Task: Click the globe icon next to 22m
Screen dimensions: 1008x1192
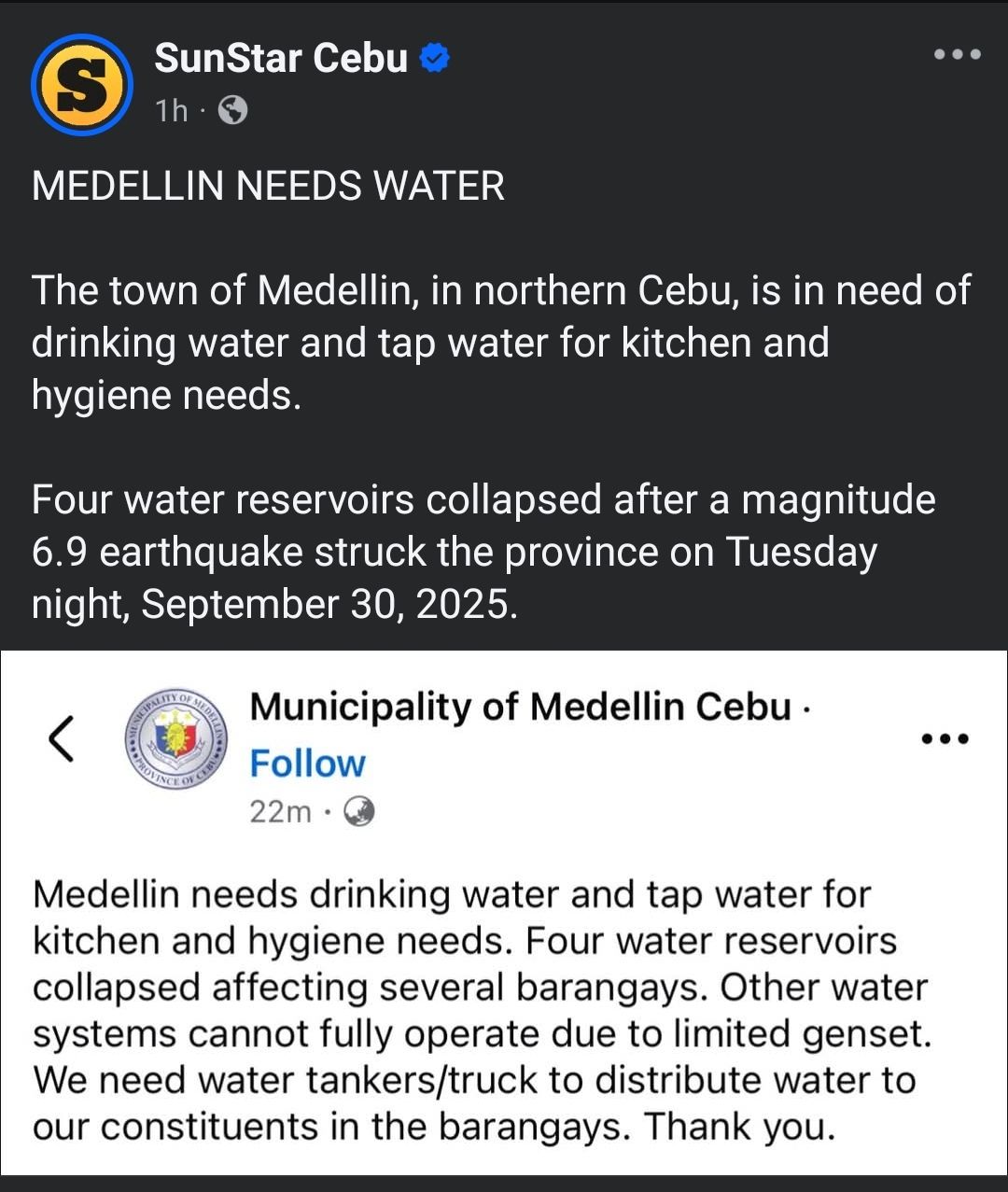Action: point(359,812)
